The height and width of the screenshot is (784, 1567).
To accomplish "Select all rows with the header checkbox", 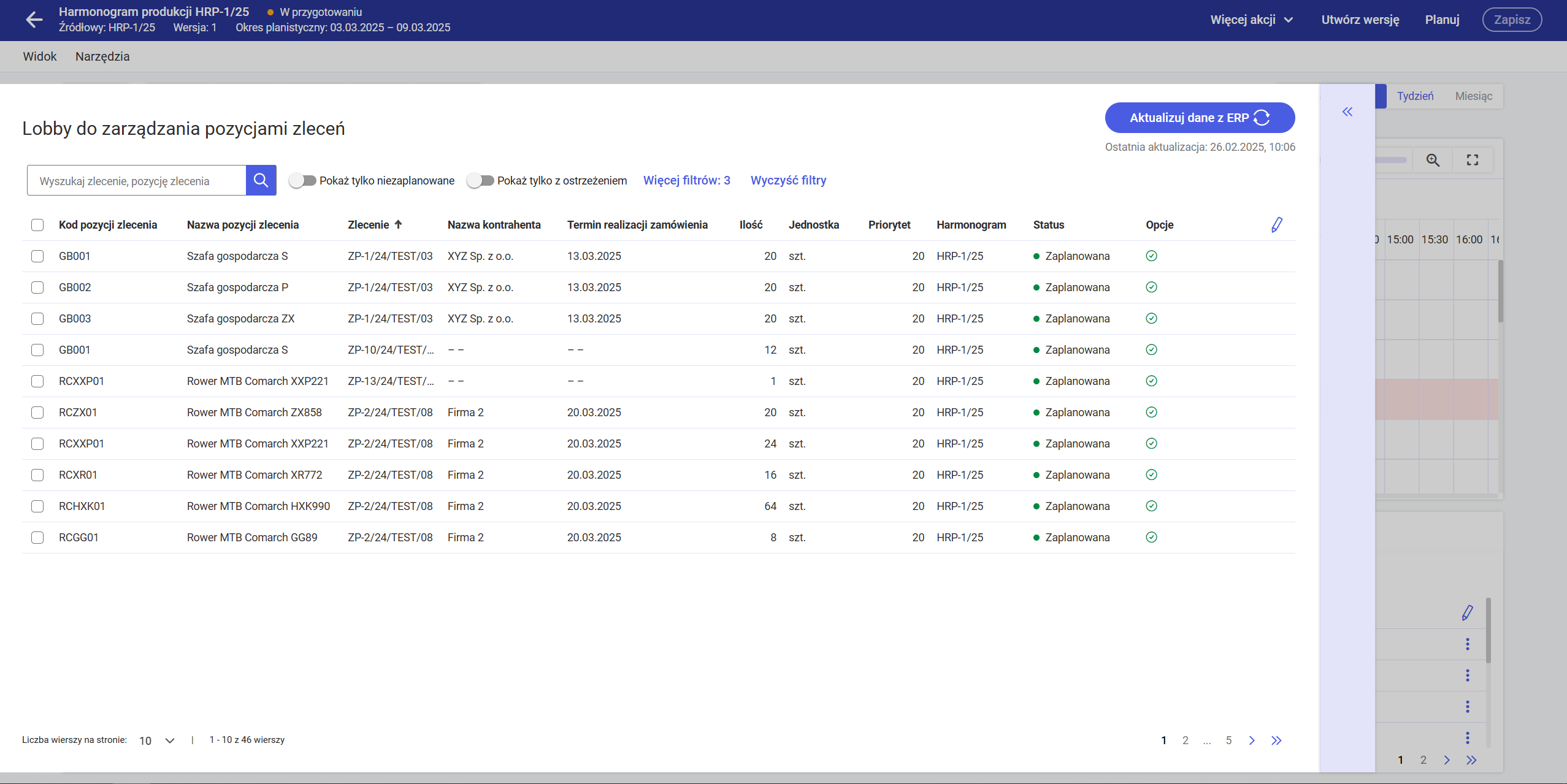I will 37,225.
